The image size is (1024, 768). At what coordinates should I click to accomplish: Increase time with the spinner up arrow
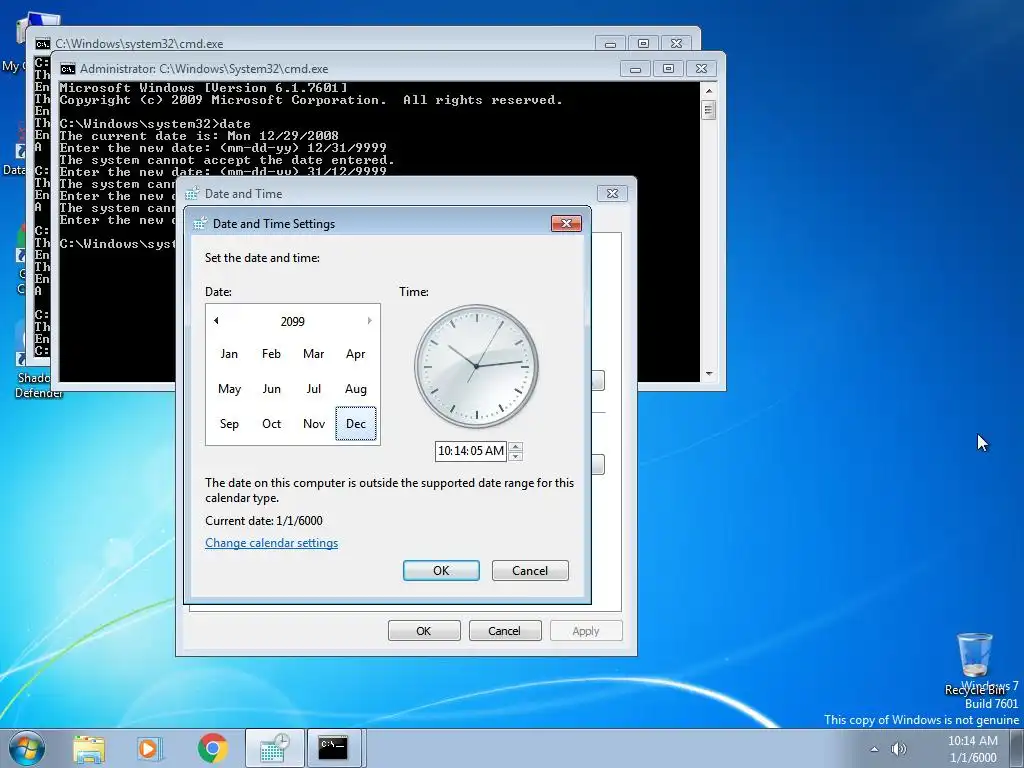[515, 447]
